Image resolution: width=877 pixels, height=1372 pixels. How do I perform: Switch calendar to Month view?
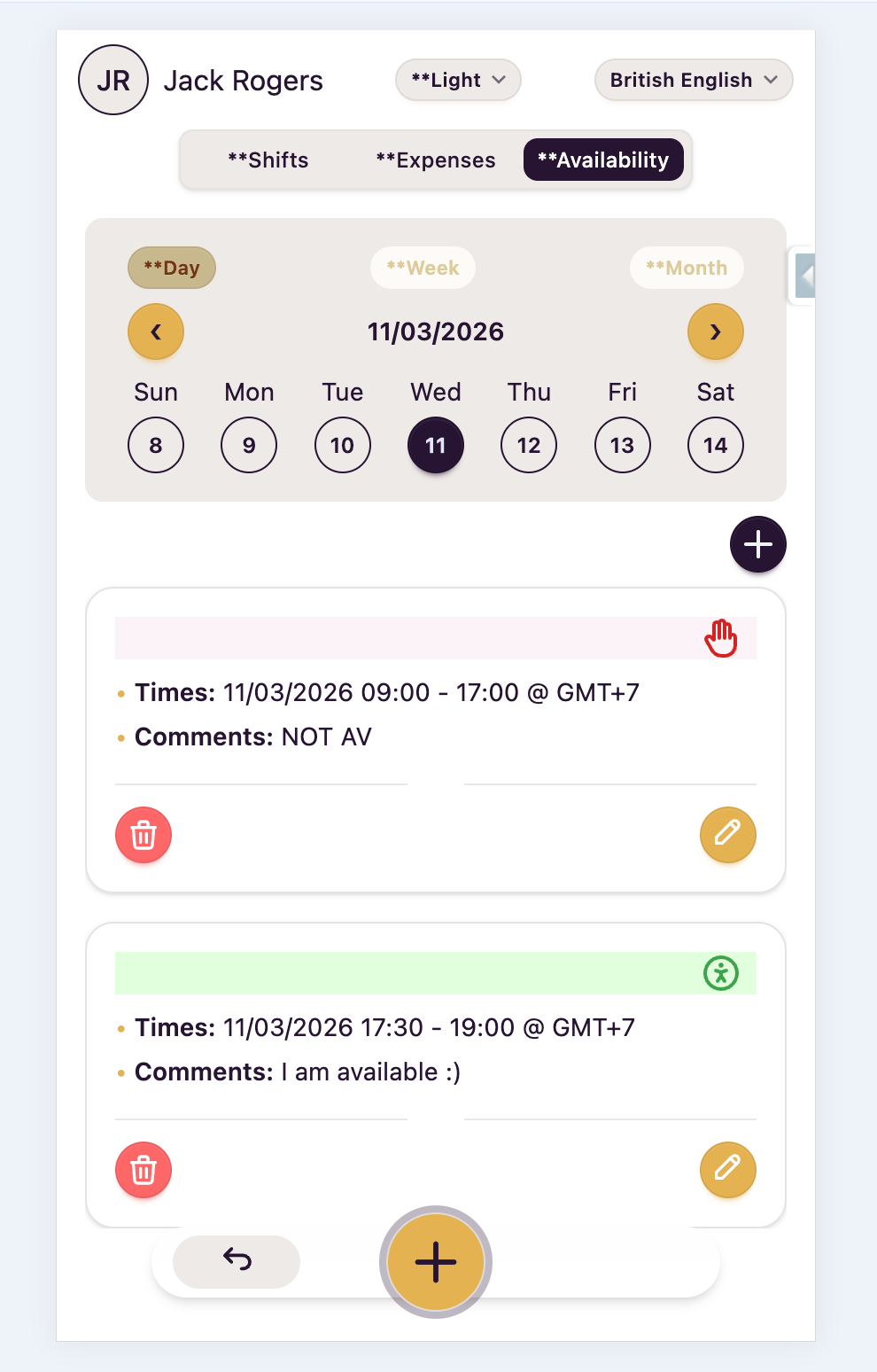pos(687,268)
